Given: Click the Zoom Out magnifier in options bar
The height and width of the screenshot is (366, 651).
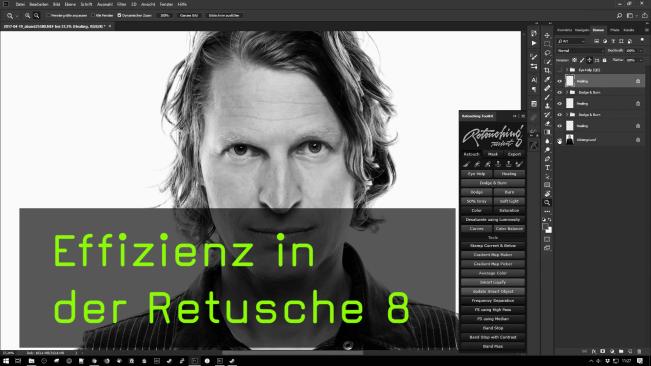Looking at the screenshot, I should click(37, 15).
